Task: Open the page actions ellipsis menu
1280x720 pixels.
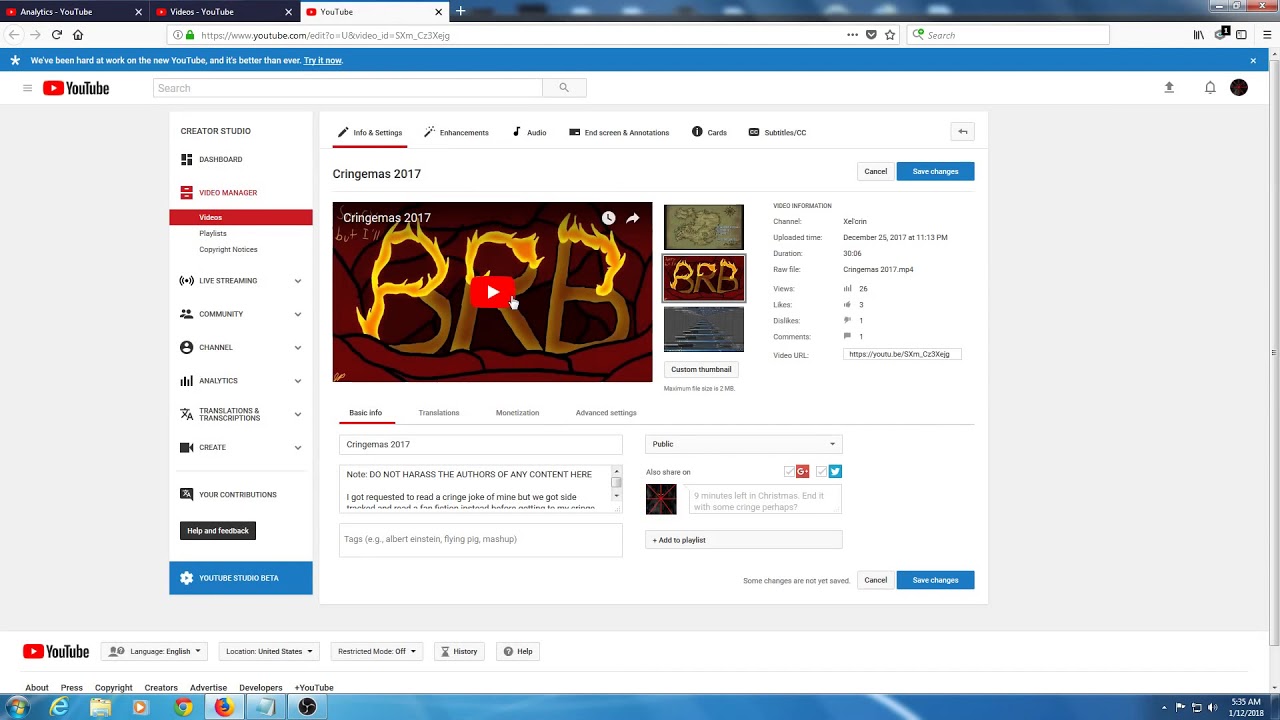Action: click(x=852, y=35)
